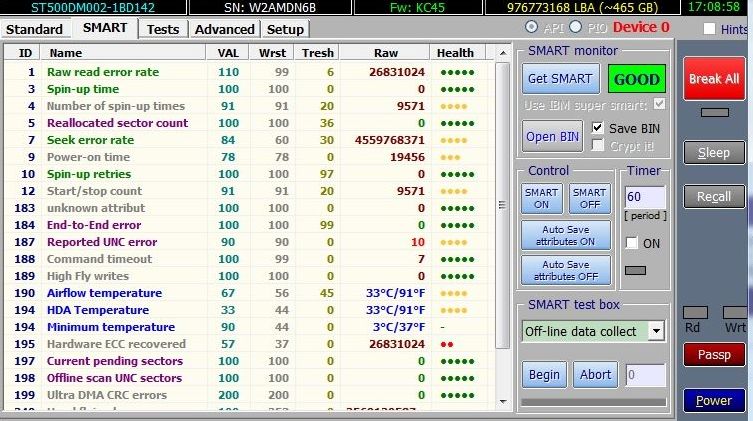This screenshot has height=421, width=753.
Task: Click the table scroll up arrow
Action: point(502,53)
